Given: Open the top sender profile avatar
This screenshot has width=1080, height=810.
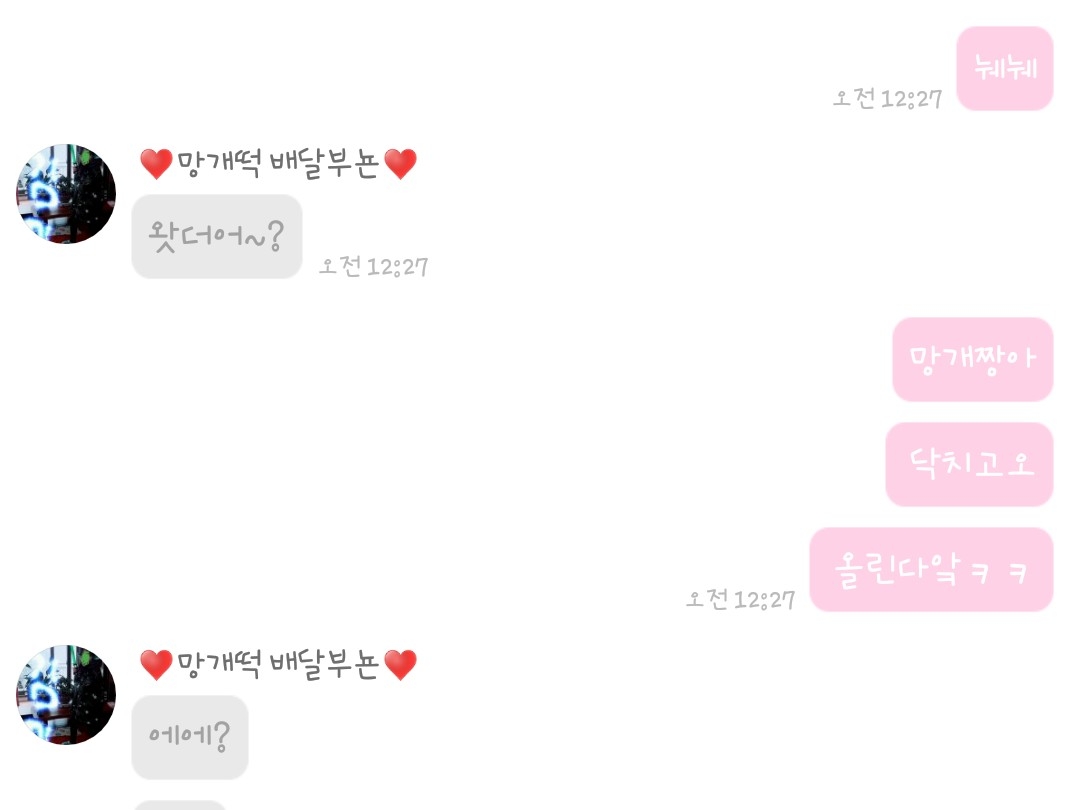Looking at the screenshot, I should tap(66, 194).
